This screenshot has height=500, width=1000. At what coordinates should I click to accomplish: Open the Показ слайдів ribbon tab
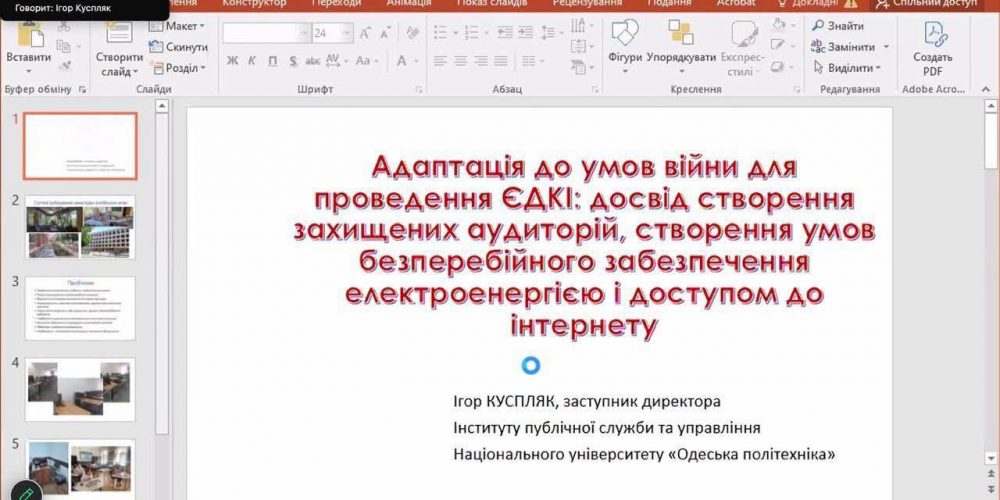(x=492, y=3)
